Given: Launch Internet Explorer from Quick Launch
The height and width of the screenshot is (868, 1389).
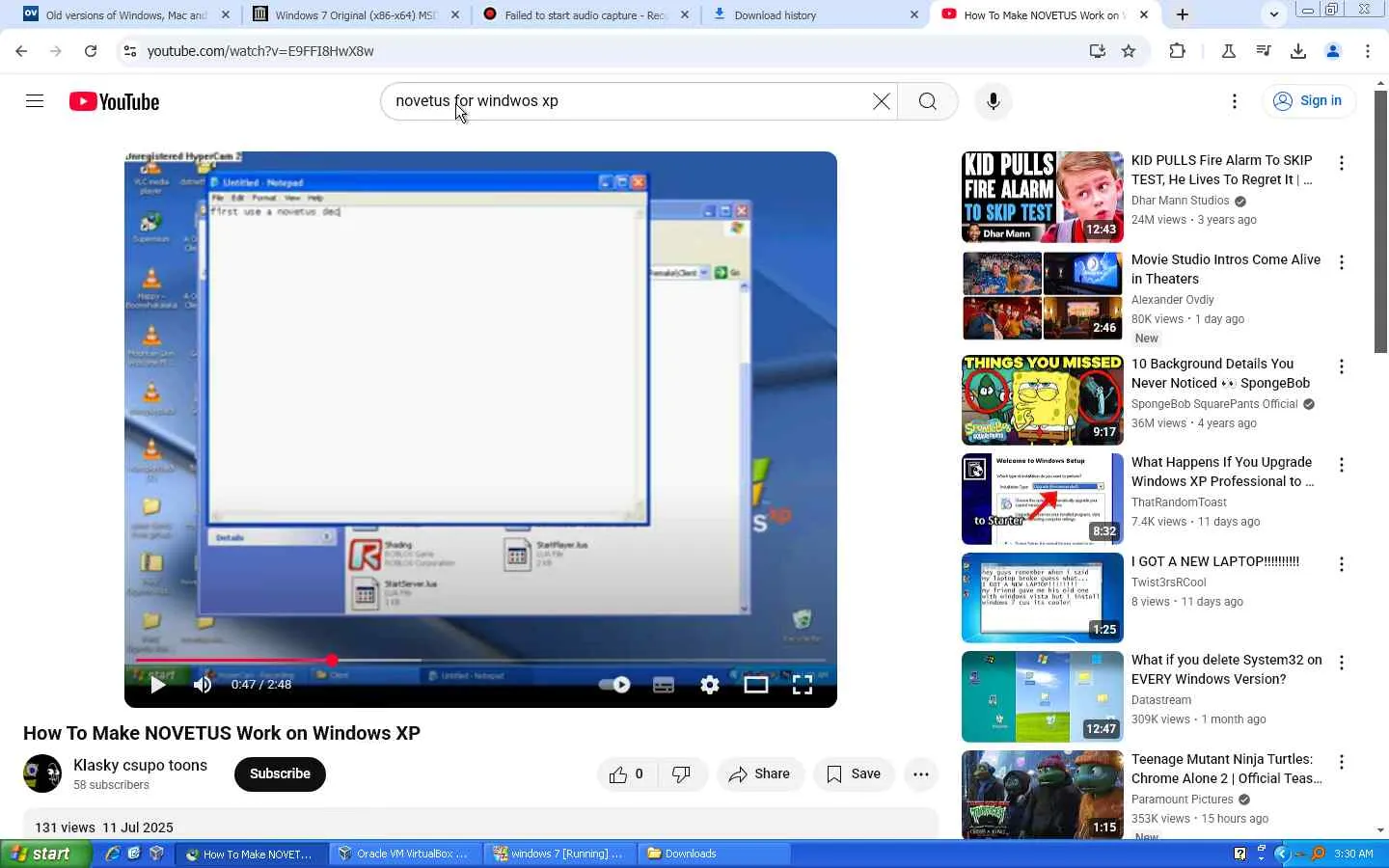Looking at the screenshot, I should [x=112, y=854].
